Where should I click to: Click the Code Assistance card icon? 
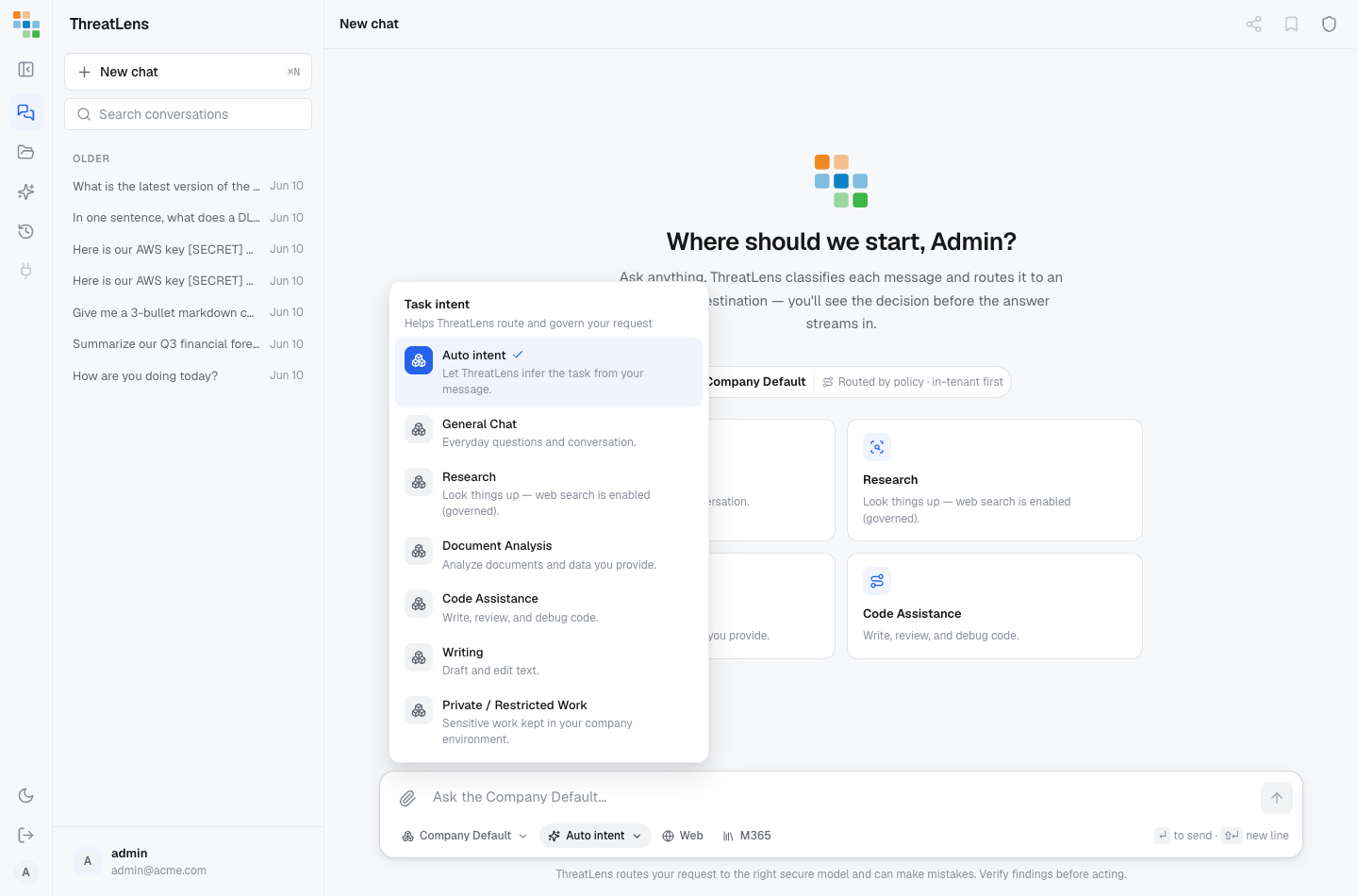coord(877,581)
